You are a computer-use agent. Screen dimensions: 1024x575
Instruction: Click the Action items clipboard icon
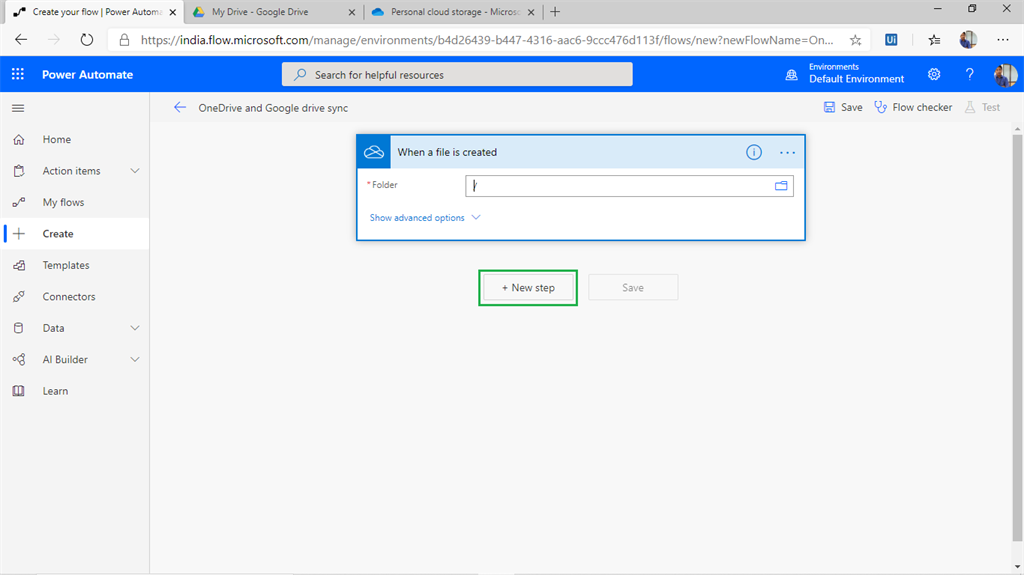[19, 171]
